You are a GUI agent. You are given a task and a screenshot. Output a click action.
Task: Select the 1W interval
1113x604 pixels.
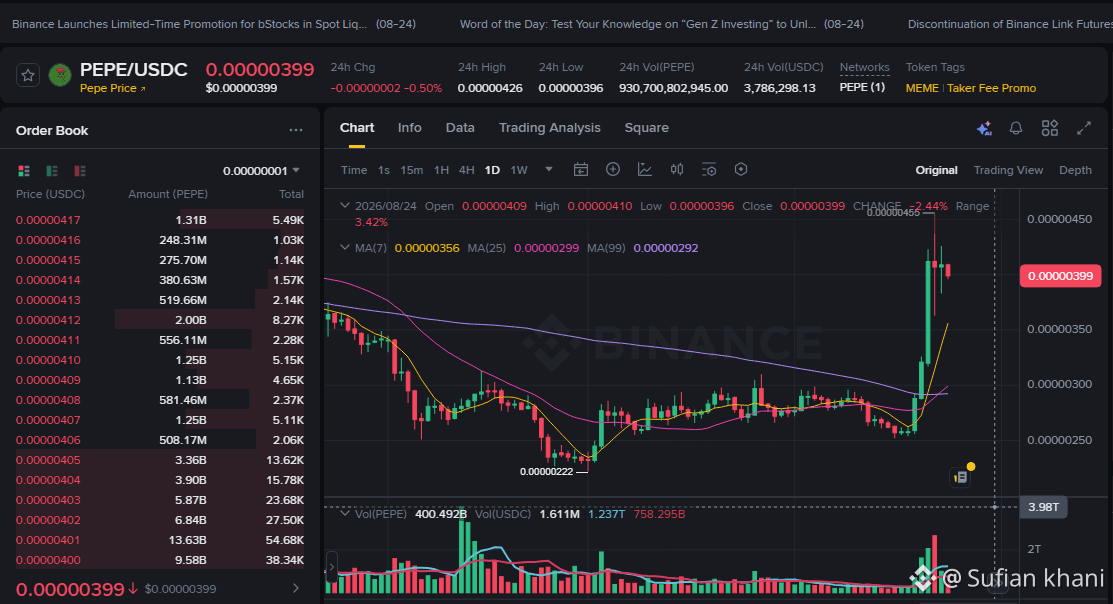519,170
